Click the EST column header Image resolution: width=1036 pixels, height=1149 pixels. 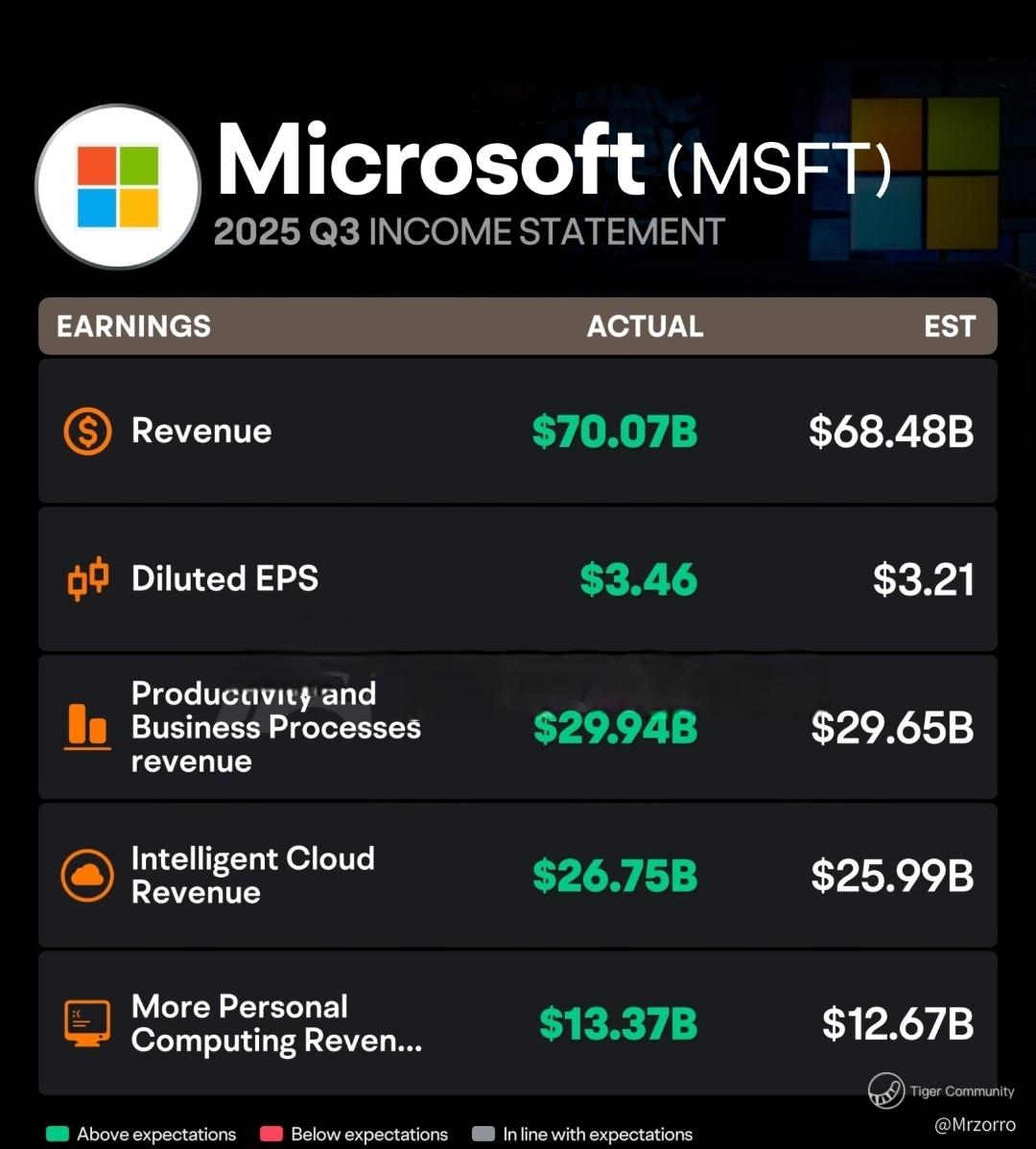tap(950, 326)
